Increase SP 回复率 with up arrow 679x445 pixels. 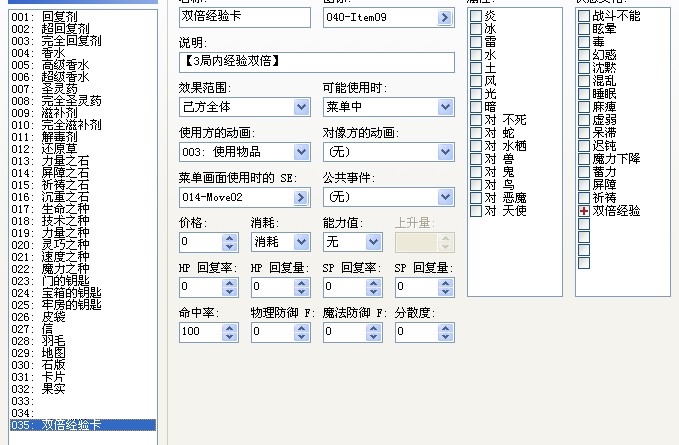coord(373,283)
